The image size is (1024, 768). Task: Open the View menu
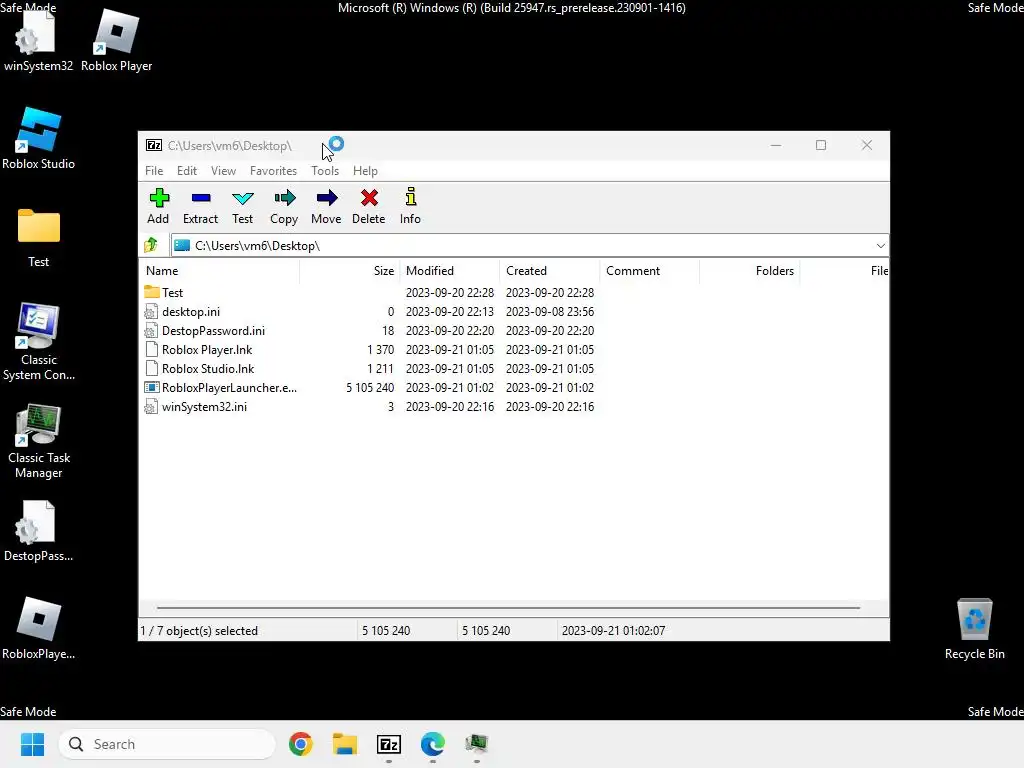click(x=223, y=170)
